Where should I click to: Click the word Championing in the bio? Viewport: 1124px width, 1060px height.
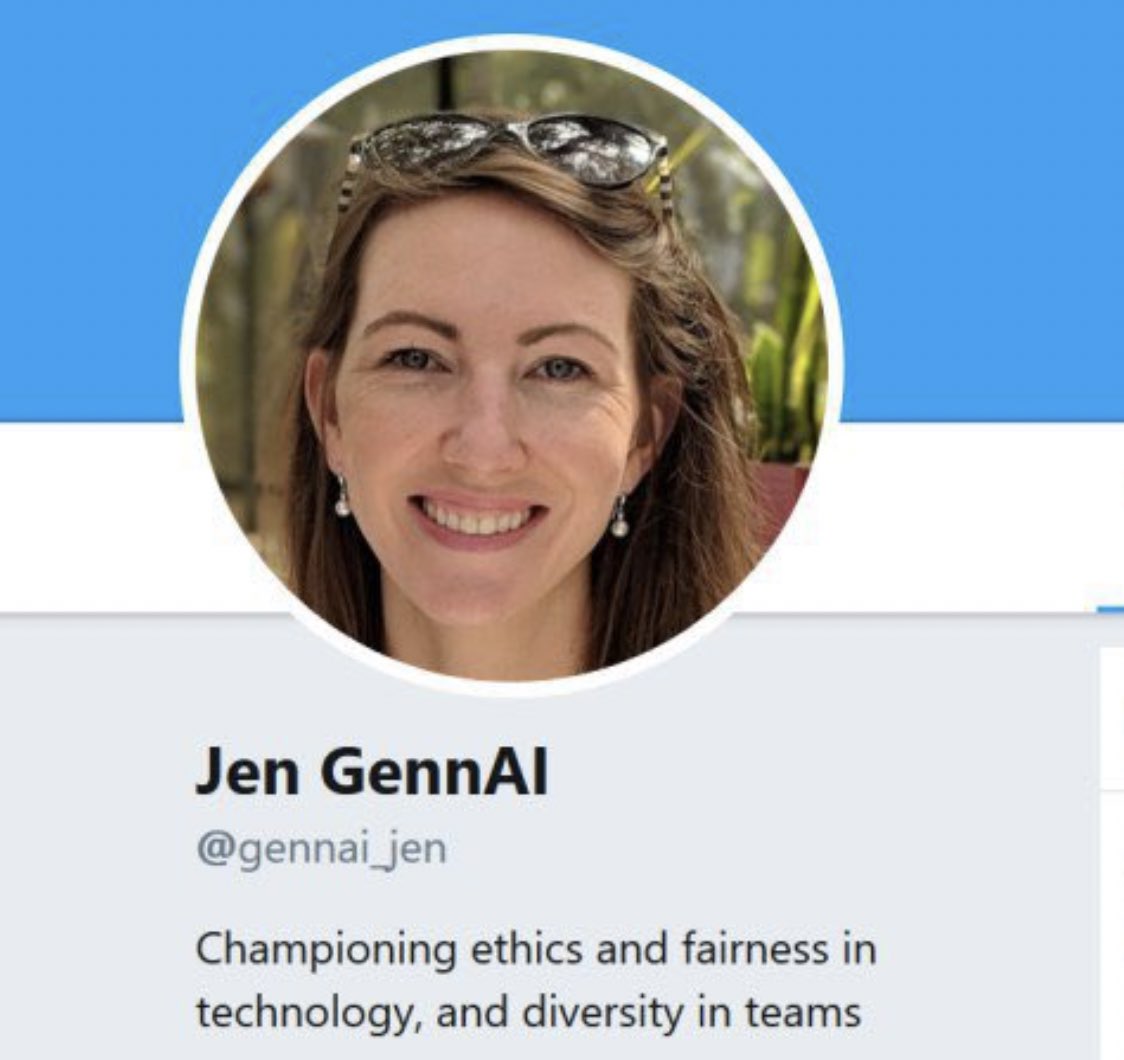(x=326, y=950)
